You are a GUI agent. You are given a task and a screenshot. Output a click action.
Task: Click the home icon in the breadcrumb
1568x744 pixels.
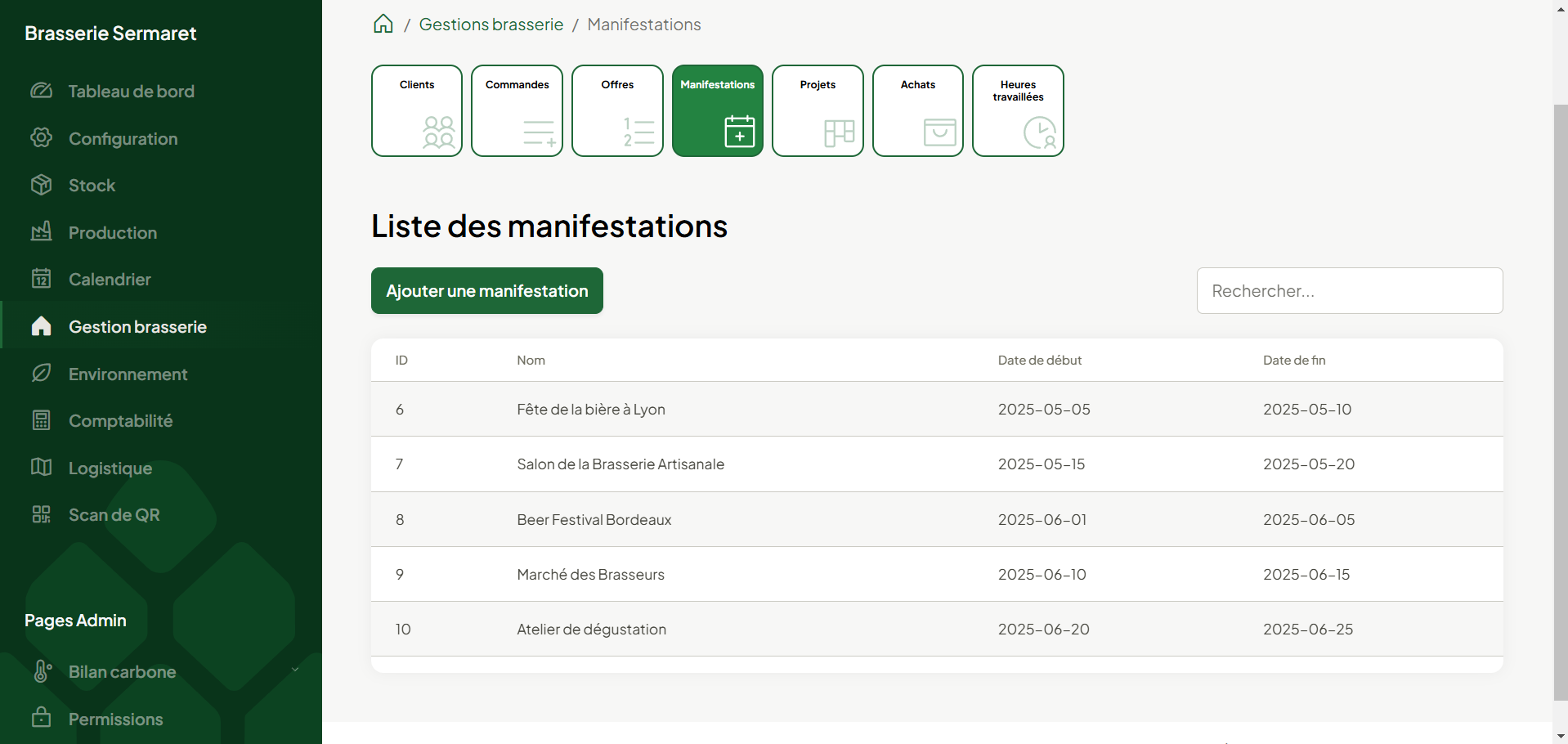(x=383, y=24)
